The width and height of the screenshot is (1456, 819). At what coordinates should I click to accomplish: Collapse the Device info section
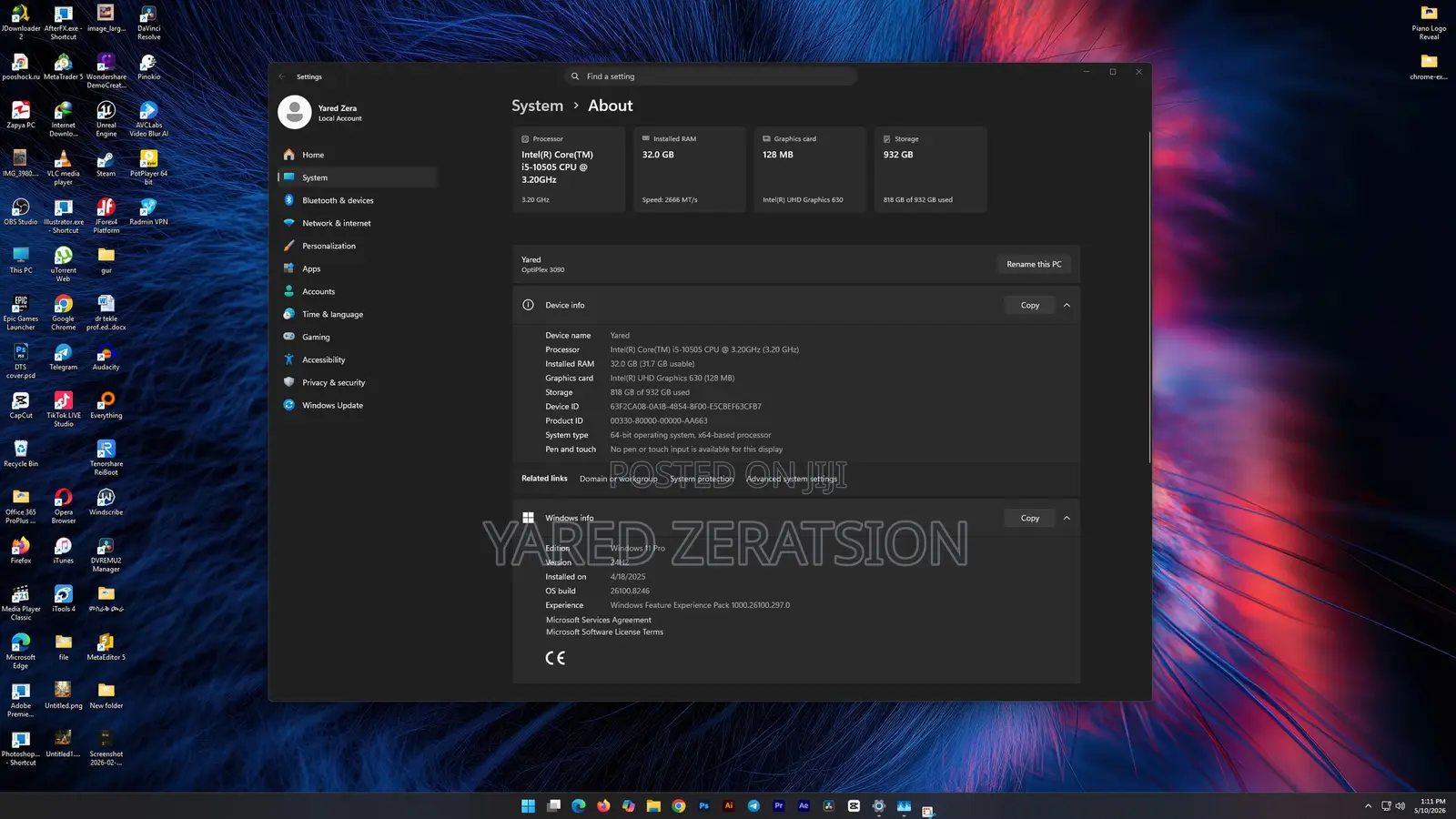pyautogui.click(x=1067, y=305)
